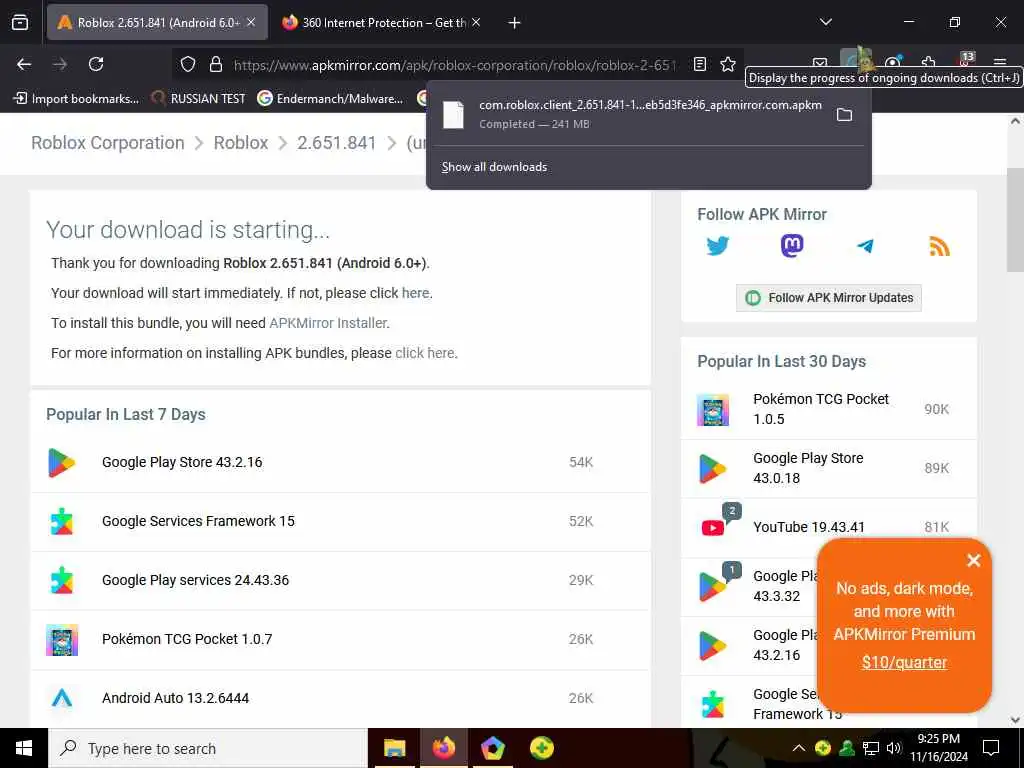Viewport: 1024px width, 768px height.
Task: Close the APKMirror Premium orange popup
Action: pyautogui.click(x=973, y=560)
